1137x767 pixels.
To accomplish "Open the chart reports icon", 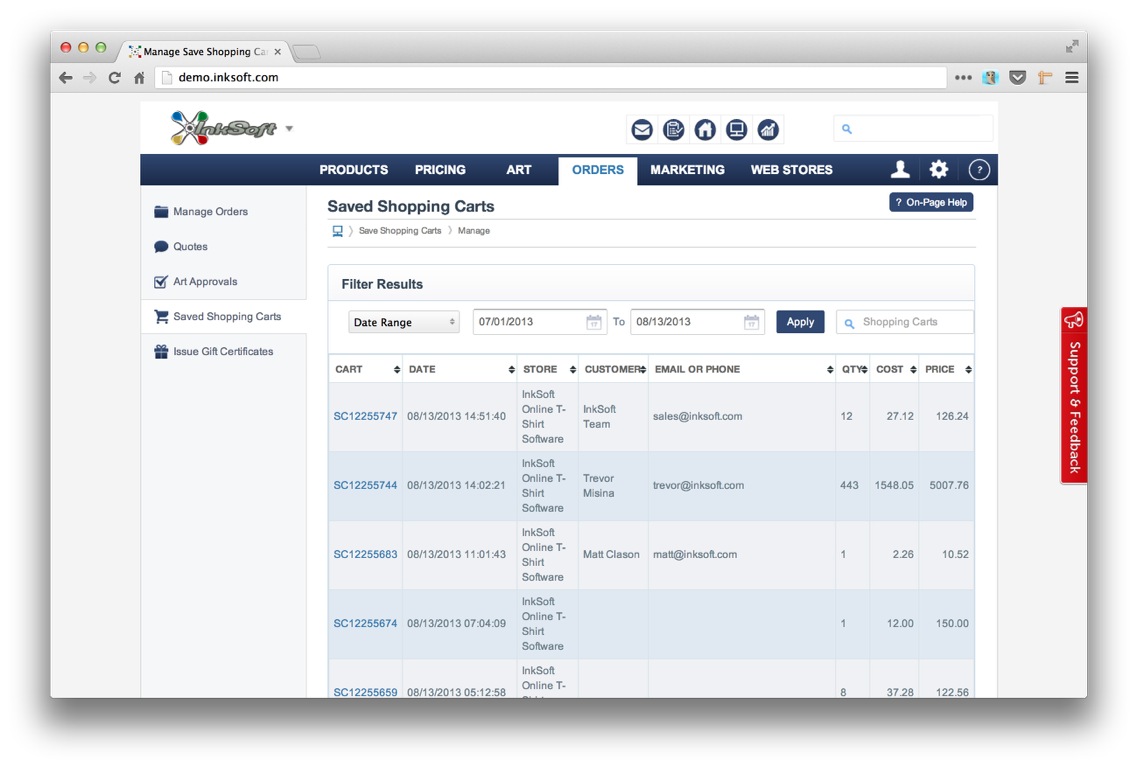I will [x=768, y=130].
